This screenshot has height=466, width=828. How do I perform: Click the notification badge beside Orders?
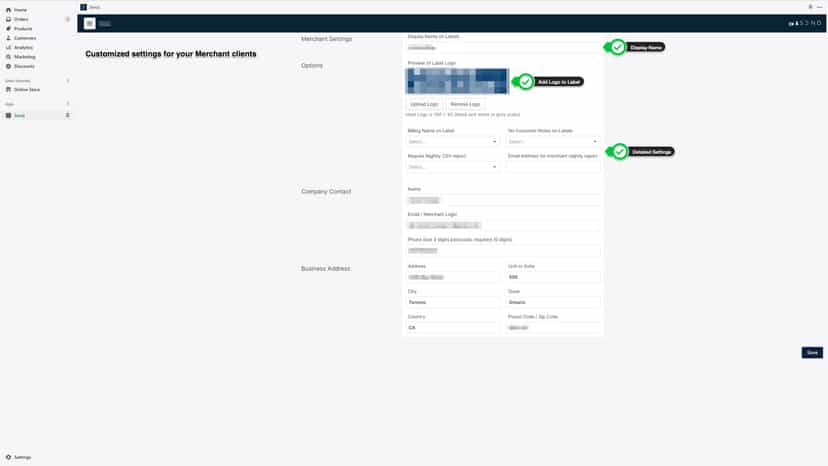(68, 20)
